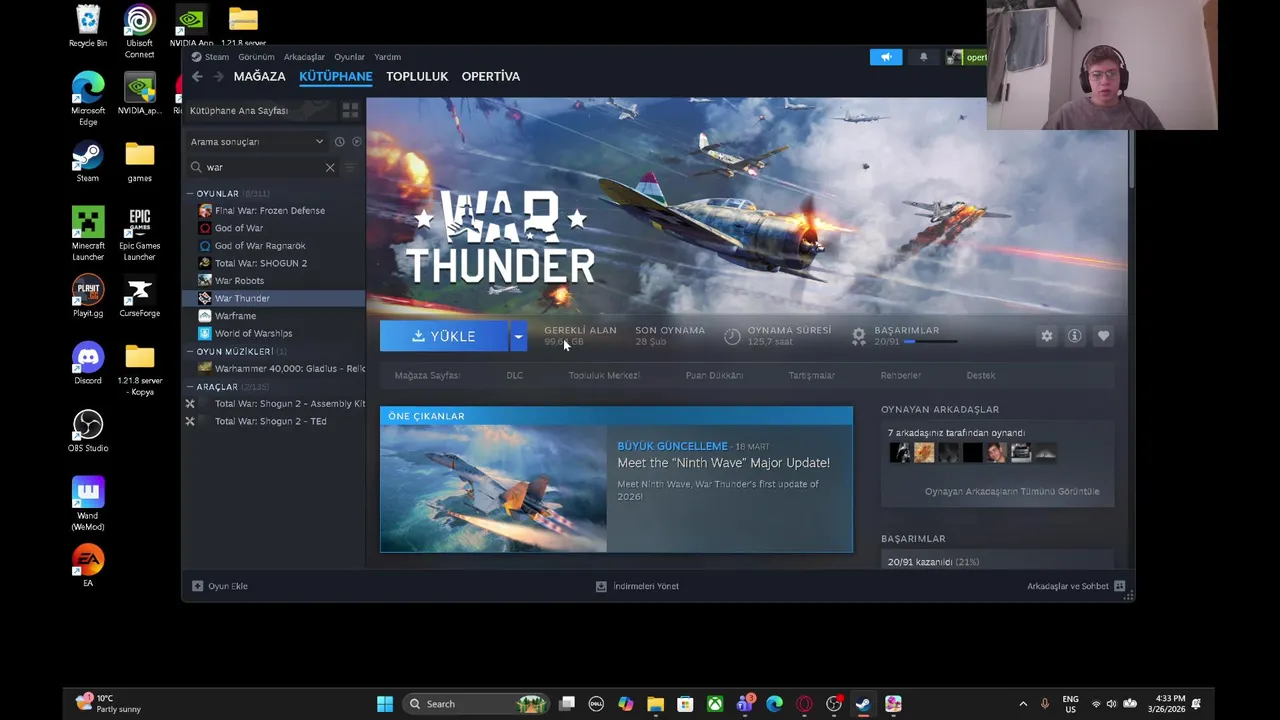
Task: Open OBS Studio desktop icon
Action: click(87, 431)
